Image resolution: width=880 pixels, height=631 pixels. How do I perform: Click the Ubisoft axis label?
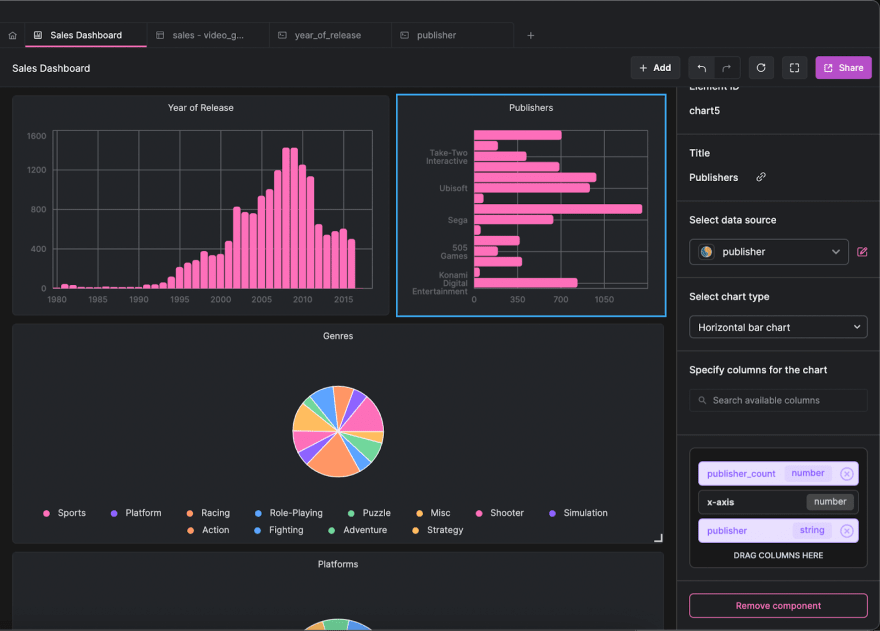(x=453, y=188)
